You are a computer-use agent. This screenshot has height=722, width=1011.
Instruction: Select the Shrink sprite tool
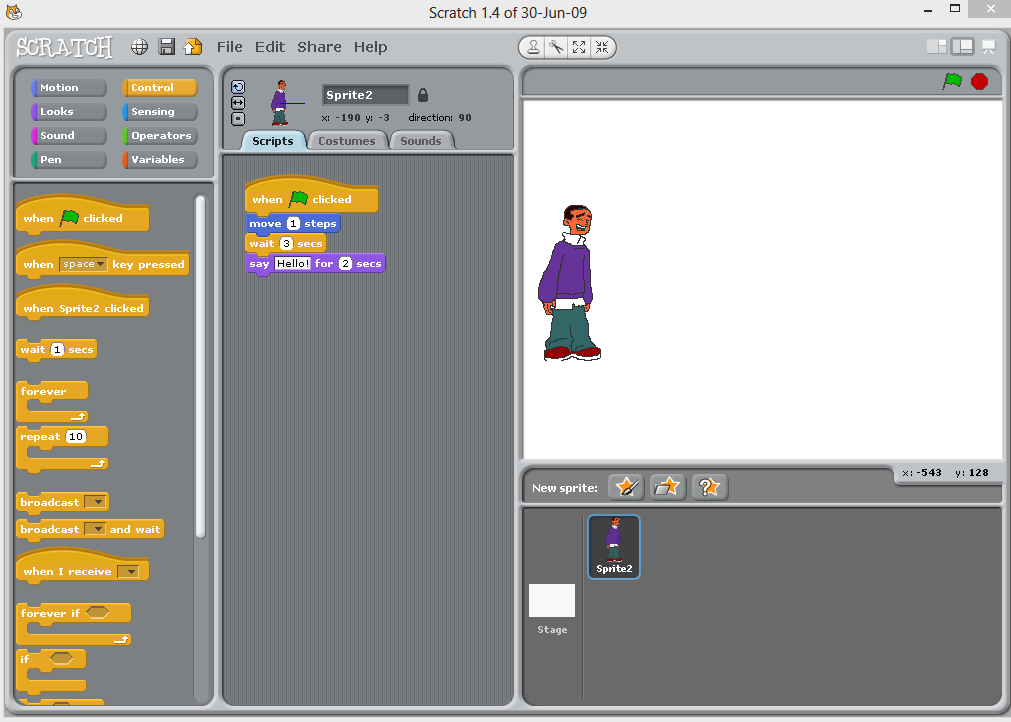602,47
